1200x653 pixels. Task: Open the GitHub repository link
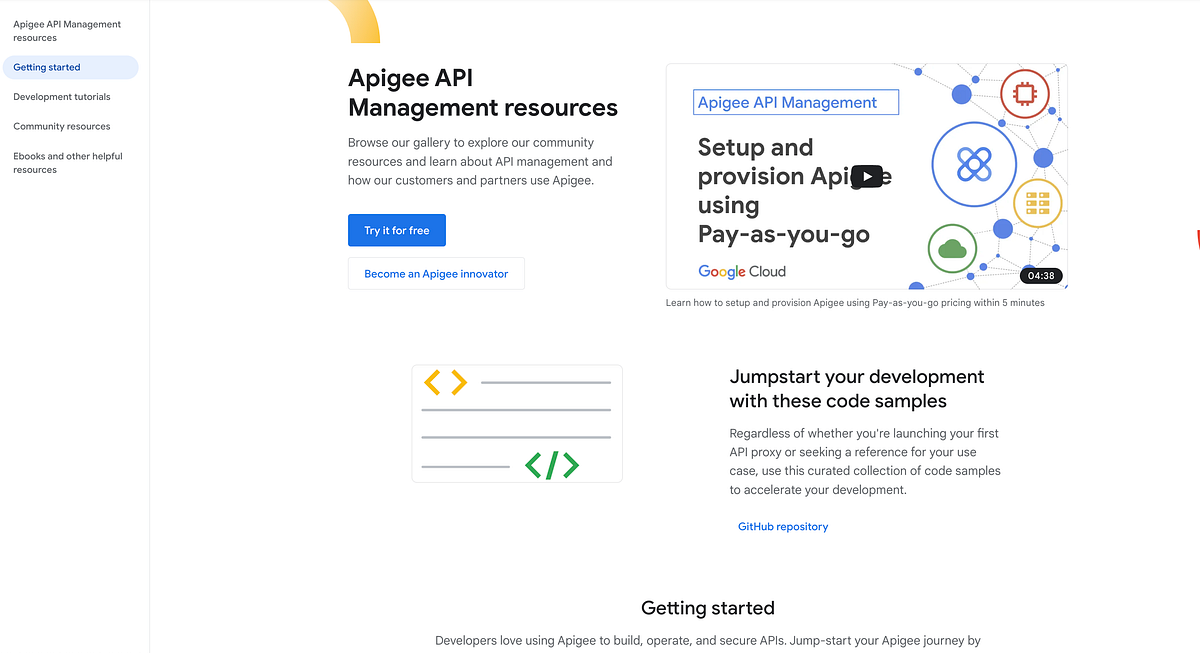pyautogui.click(x=783, y=526)
